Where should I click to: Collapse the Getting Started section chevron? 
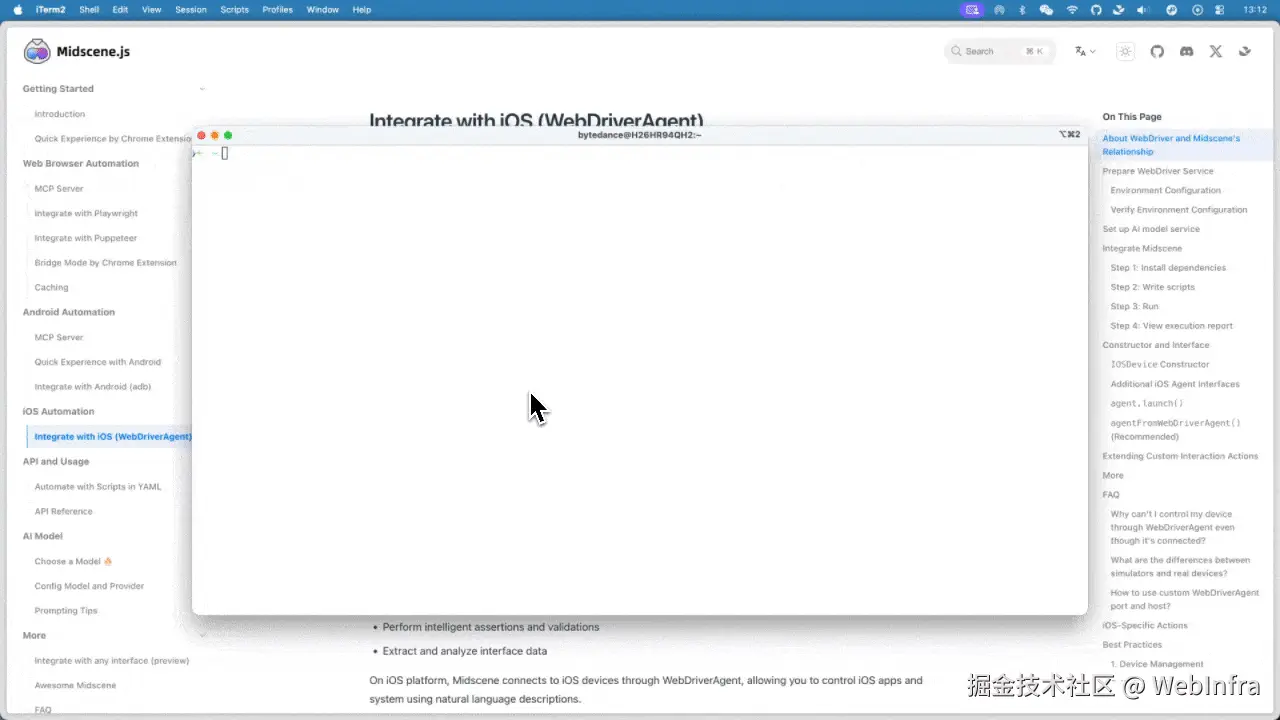click(202, 88)
